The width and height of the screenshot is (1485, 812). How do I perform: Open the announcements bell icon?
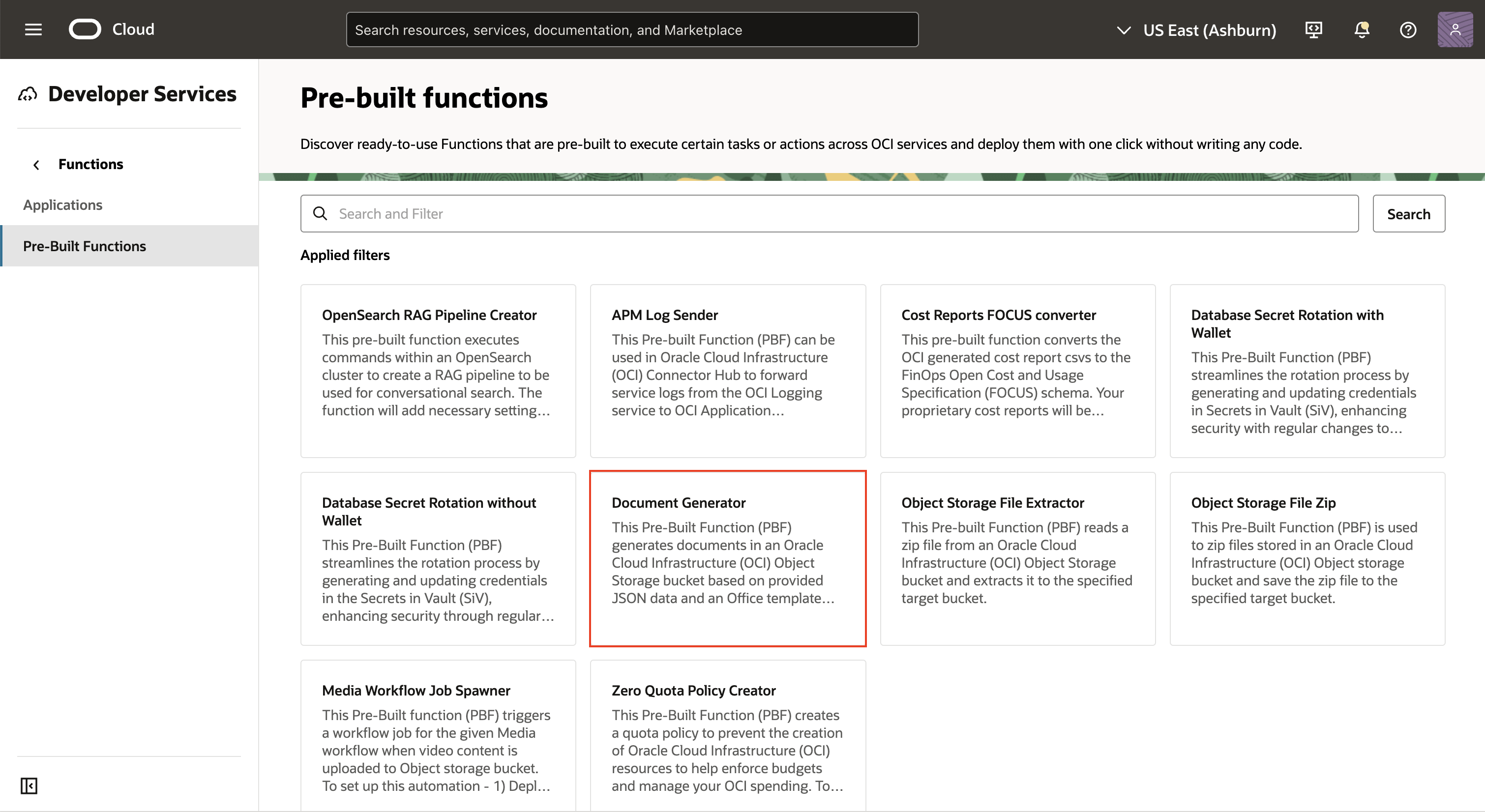coord(1361,29)
